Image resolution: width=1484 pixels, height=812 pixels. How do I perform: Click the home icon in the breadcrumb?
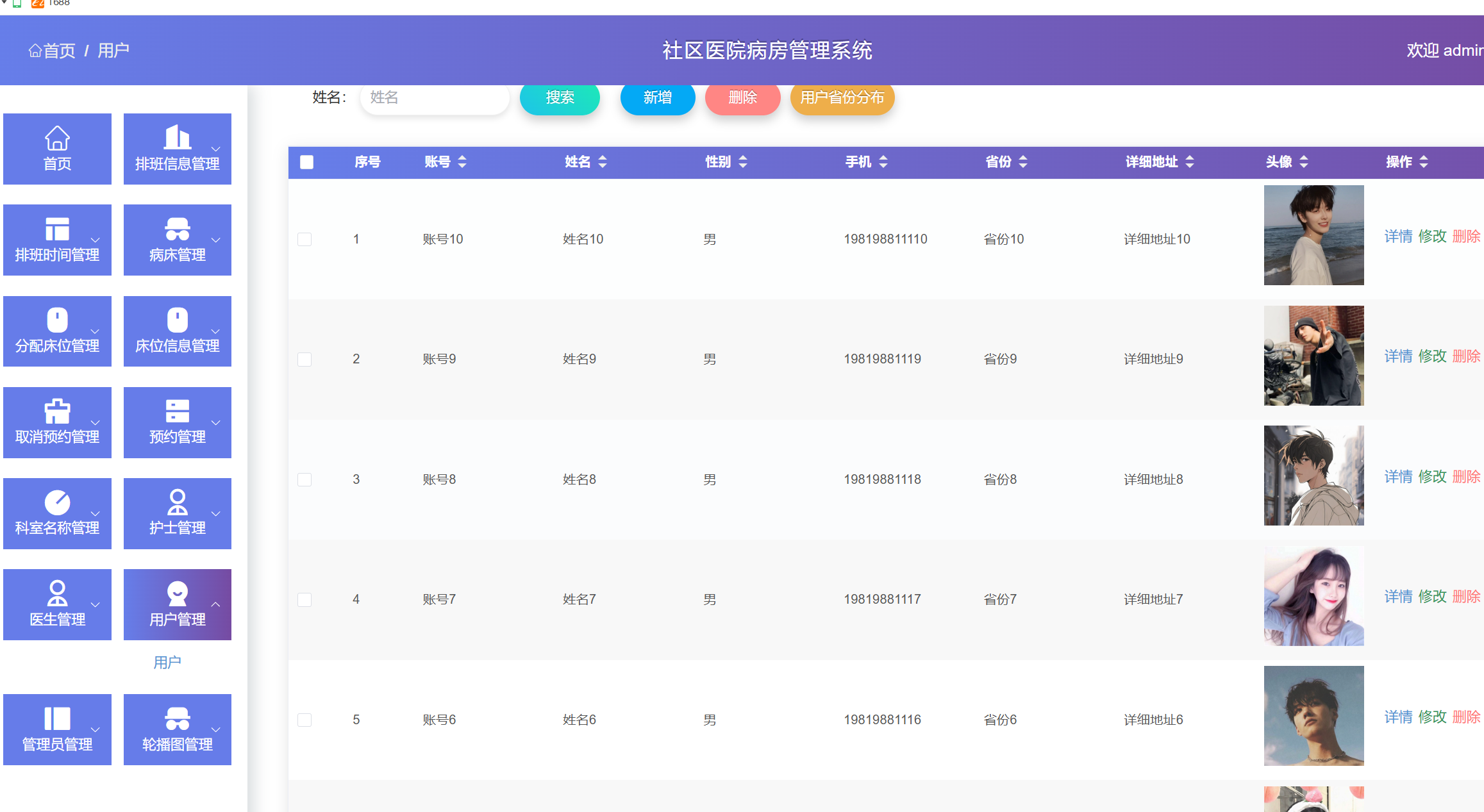(35, 51)
